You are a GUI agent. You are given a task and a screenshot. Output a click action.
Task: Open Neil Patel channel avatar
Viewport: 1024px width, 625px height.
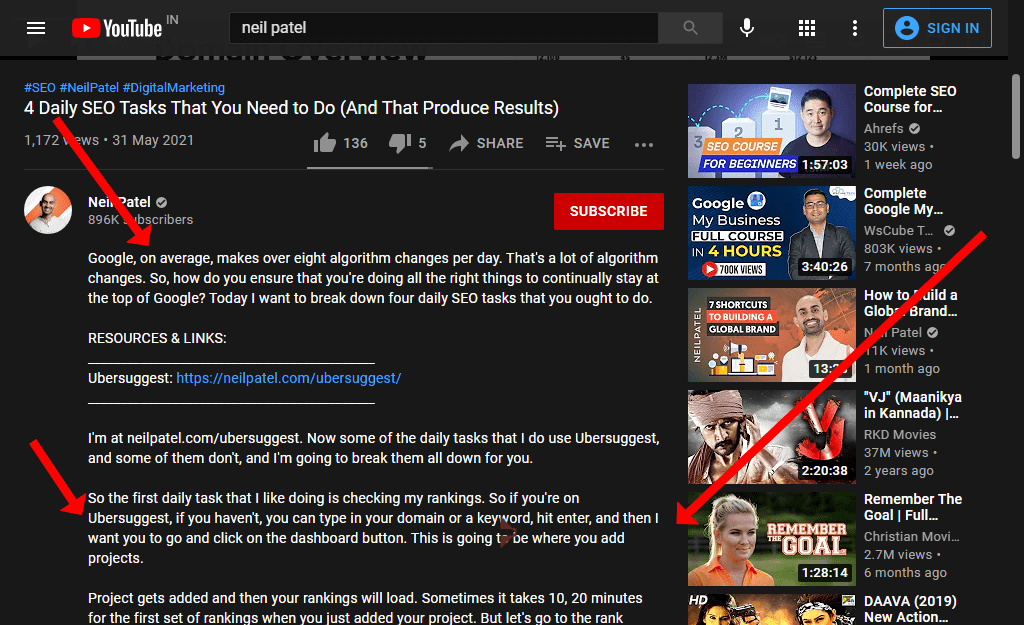(x=48, y=210)
